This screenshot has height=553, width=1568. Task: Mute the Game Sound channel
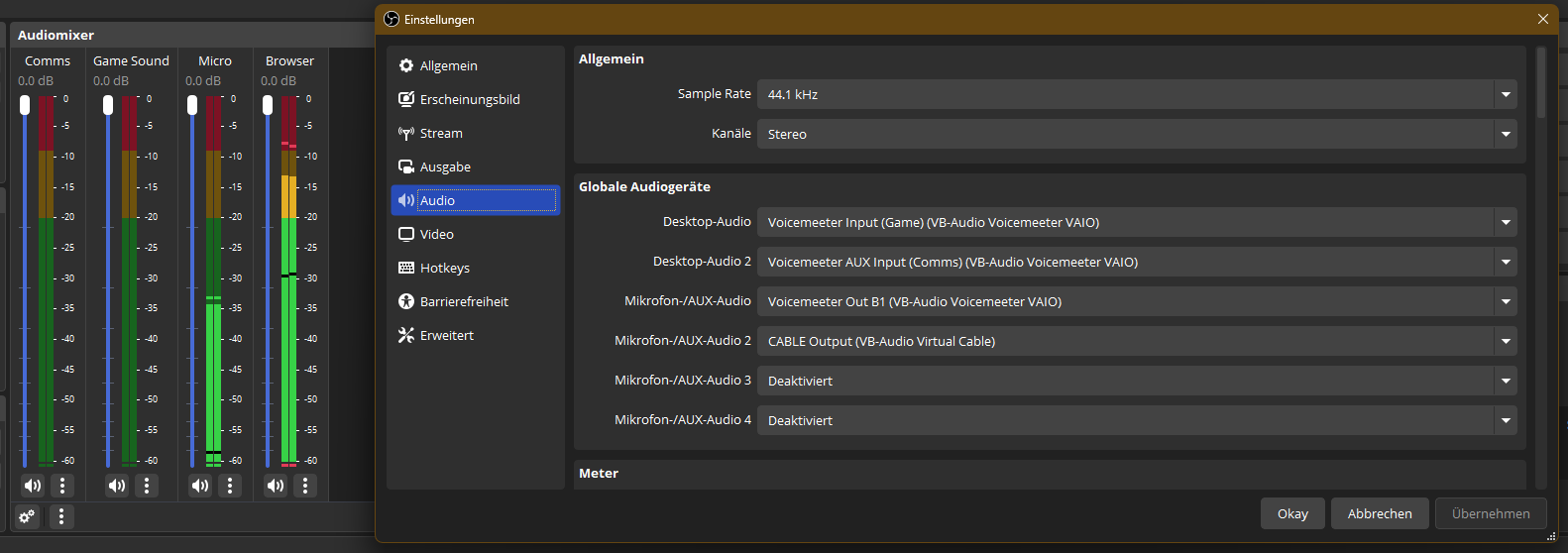117,486
